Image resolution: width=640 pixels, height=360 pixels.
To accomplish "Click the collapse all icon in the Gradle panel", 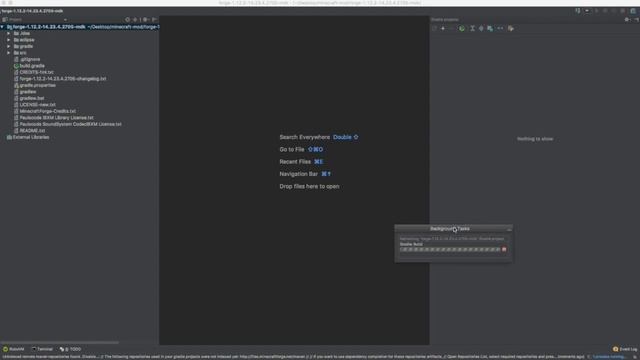I will pyautogui.click(x=481, y=29).
